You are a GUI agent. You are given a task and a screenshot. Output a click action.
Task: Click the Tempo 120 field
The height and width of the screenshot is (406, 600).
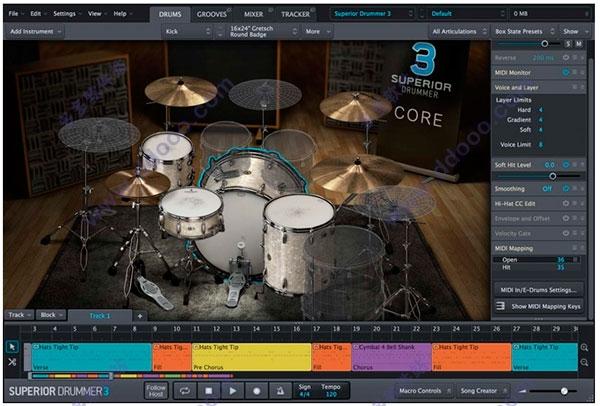click(x=331, y=390)
